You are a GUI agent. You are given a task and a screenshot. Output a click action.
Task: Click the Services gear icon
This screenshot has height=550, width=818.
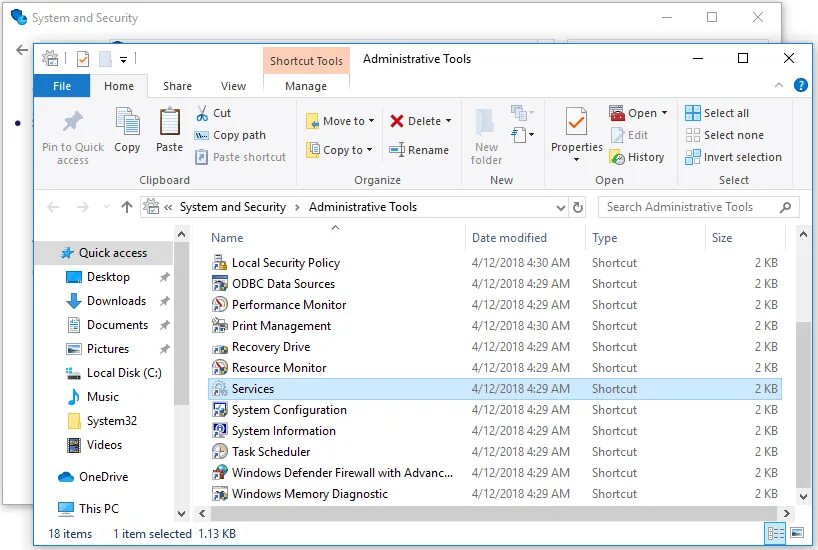[220, 389]
